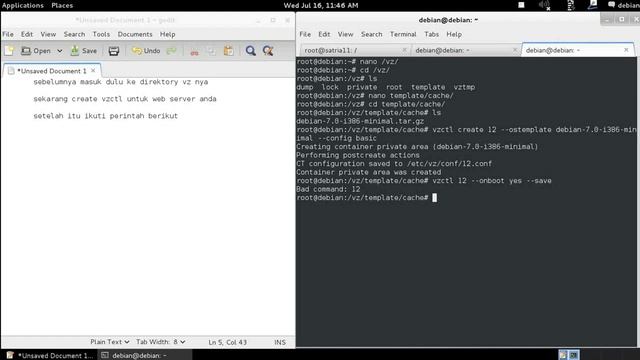The width and height of the screenshot is (640, 360).
Task: Create a new document in gedit toolbar
Action: coord(9,51)
